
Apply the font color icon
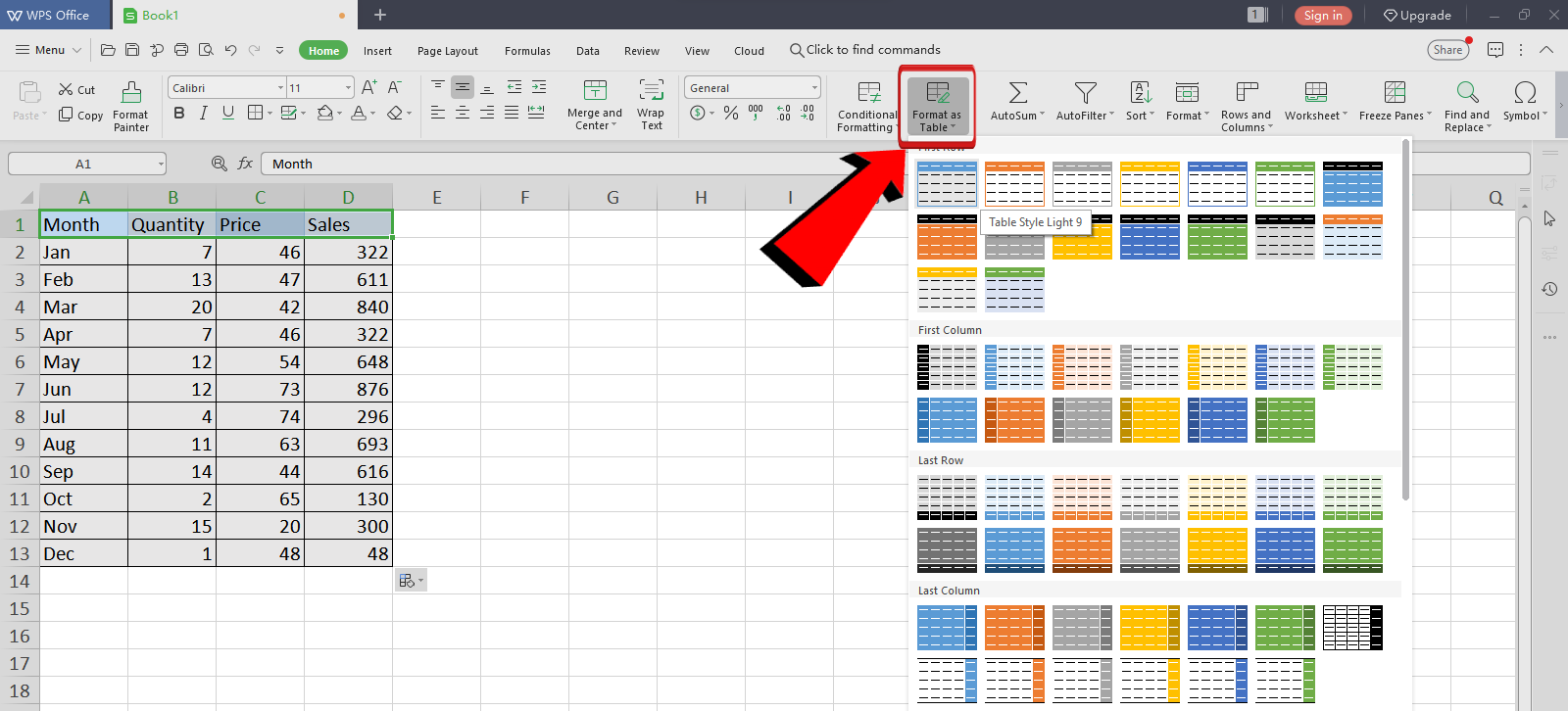tap(359, 113)
